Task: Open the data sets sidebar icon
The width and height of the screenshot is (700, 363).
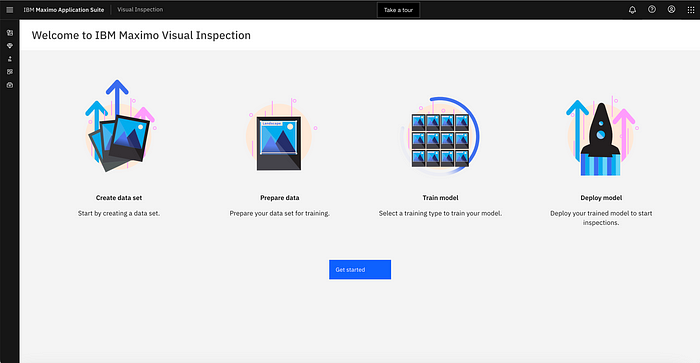Action: [x=10, y=33]
